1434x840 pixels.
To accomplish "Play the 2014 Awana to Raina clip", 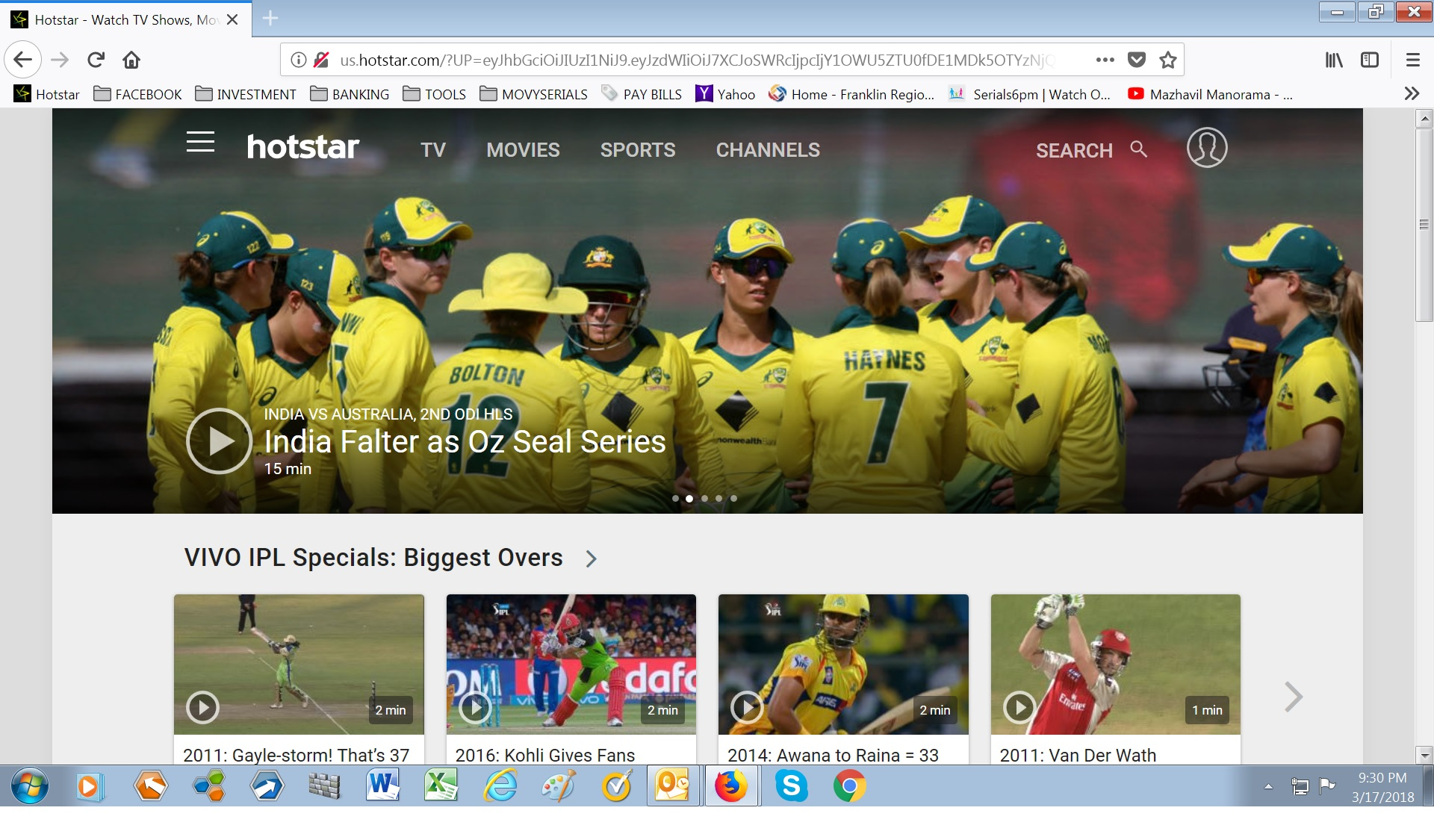I will coord(747,707).
